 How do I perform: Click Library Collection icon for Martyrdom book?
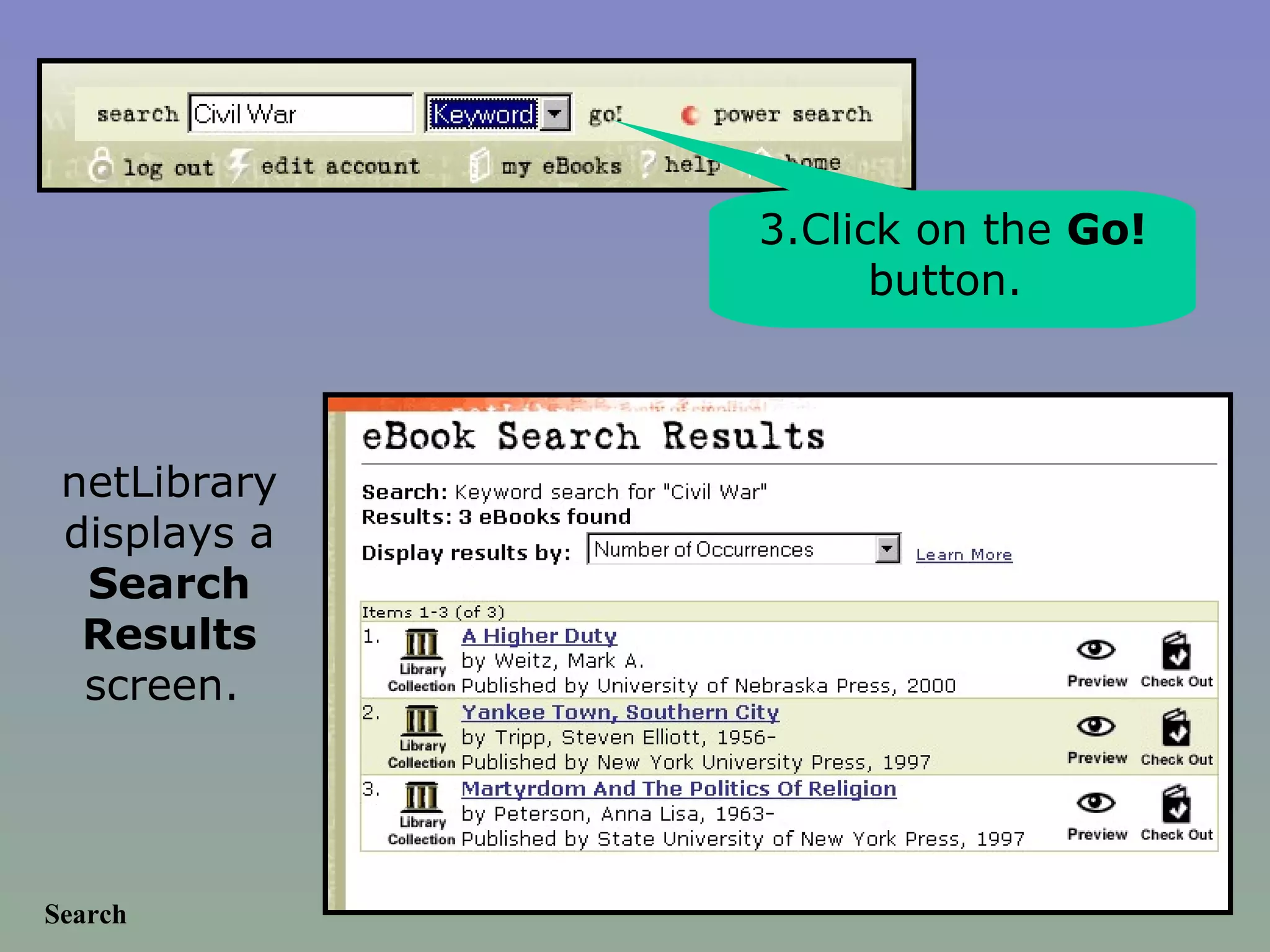point(422,813)
